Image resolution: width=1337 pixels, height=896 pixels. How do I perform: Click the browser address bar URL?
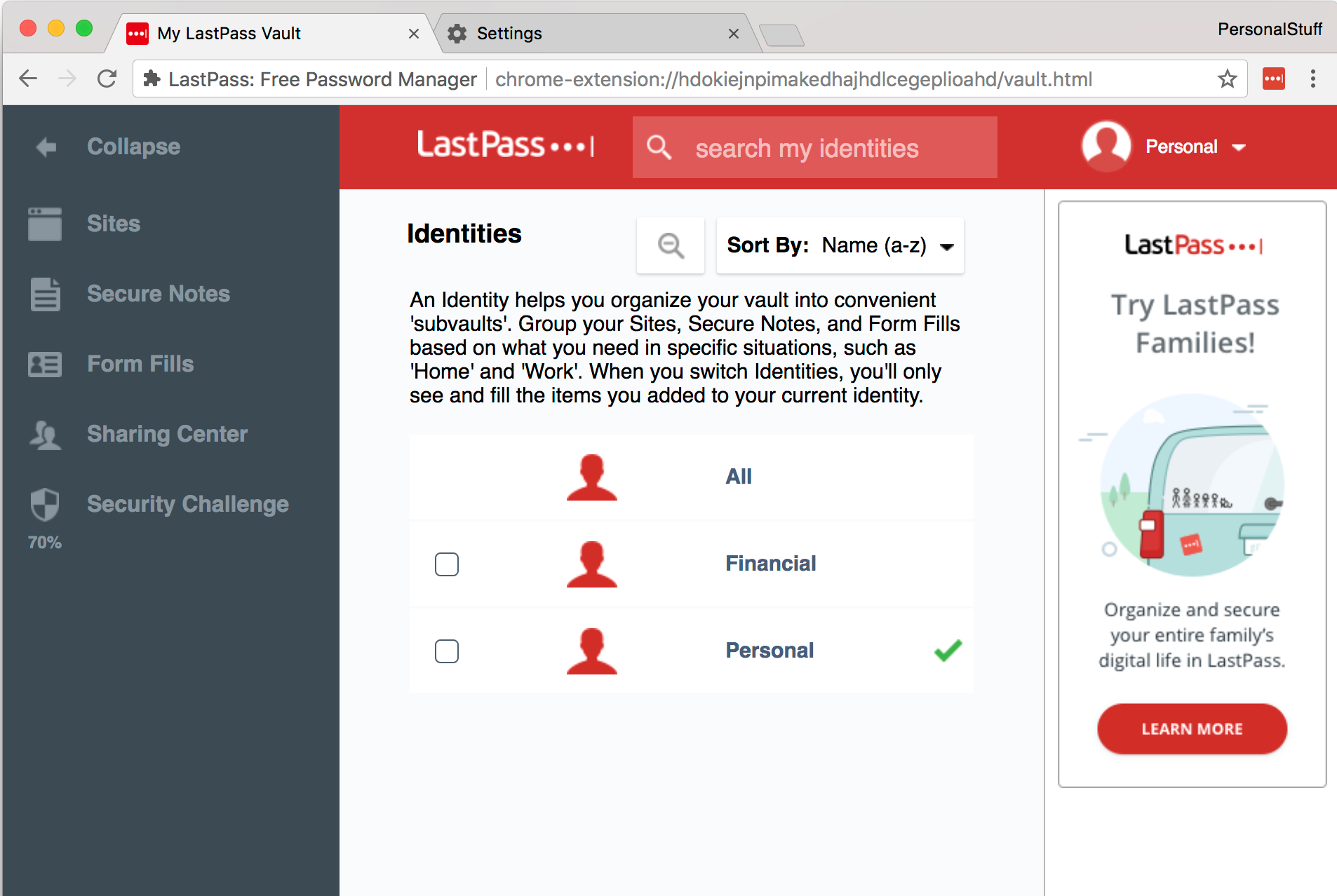click(x=793, y=79)
